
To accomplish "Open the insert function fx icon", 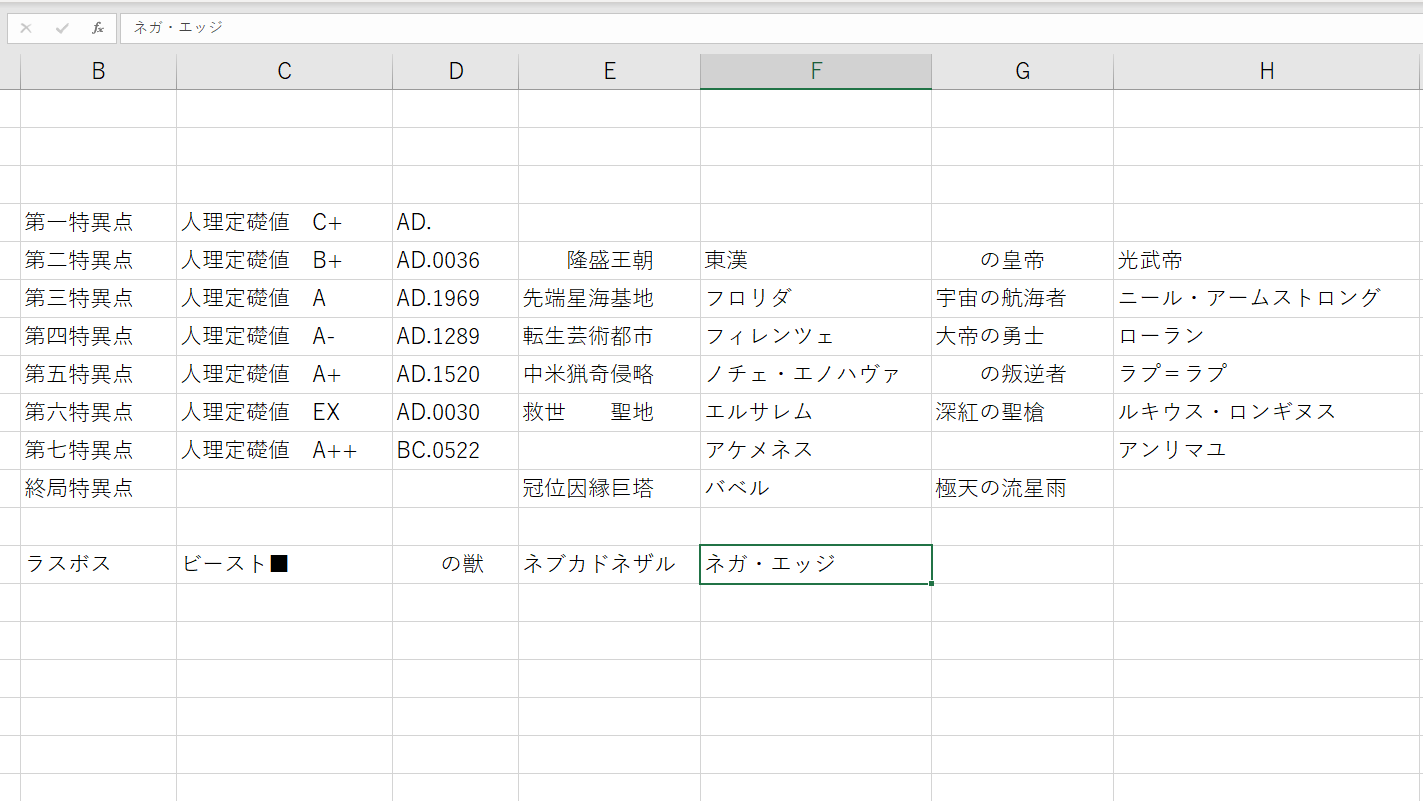I will (98, 28).
